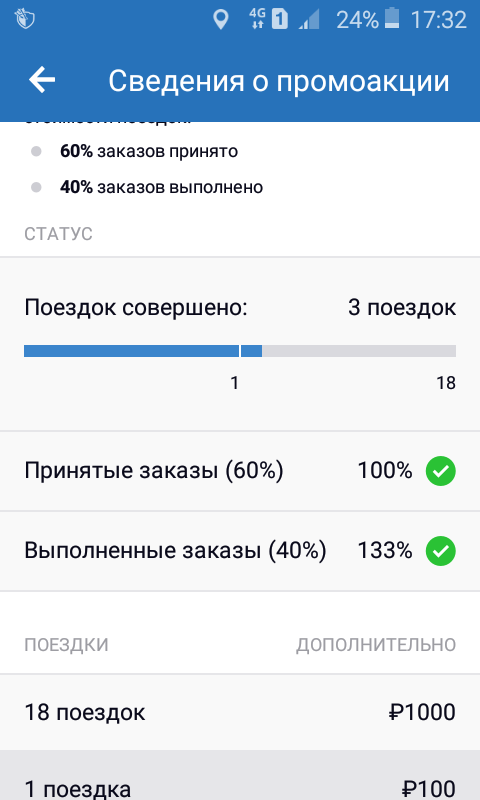
Task: Open the Выполненные заказы (40%) row
Action: (240, 551)
